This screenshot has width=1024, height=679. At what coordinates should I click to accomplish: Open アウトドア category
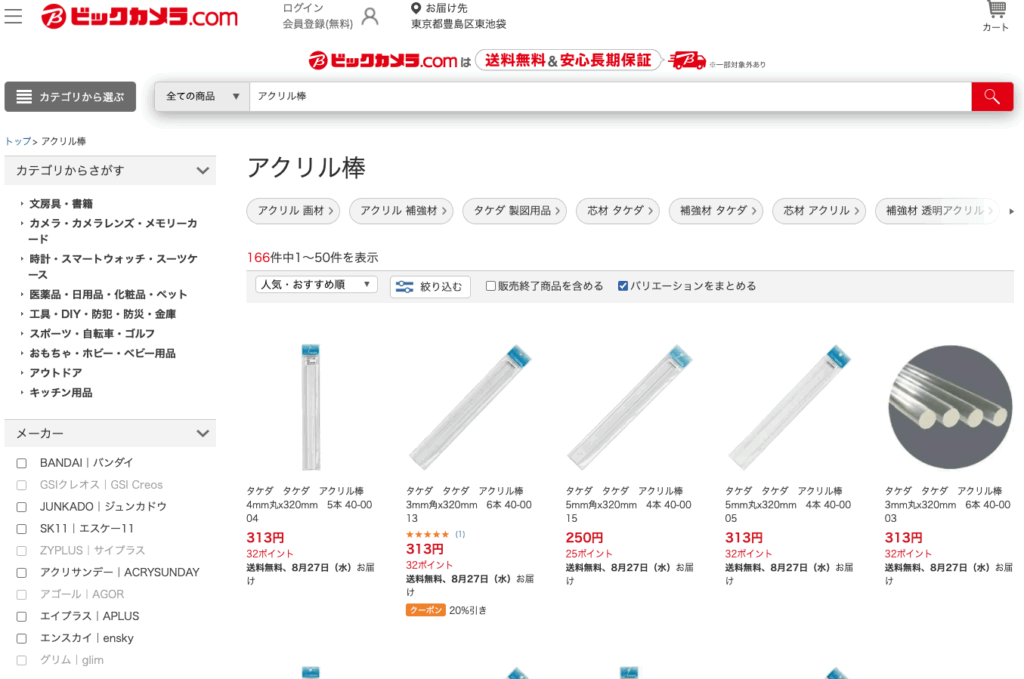(x=56, y=373)
